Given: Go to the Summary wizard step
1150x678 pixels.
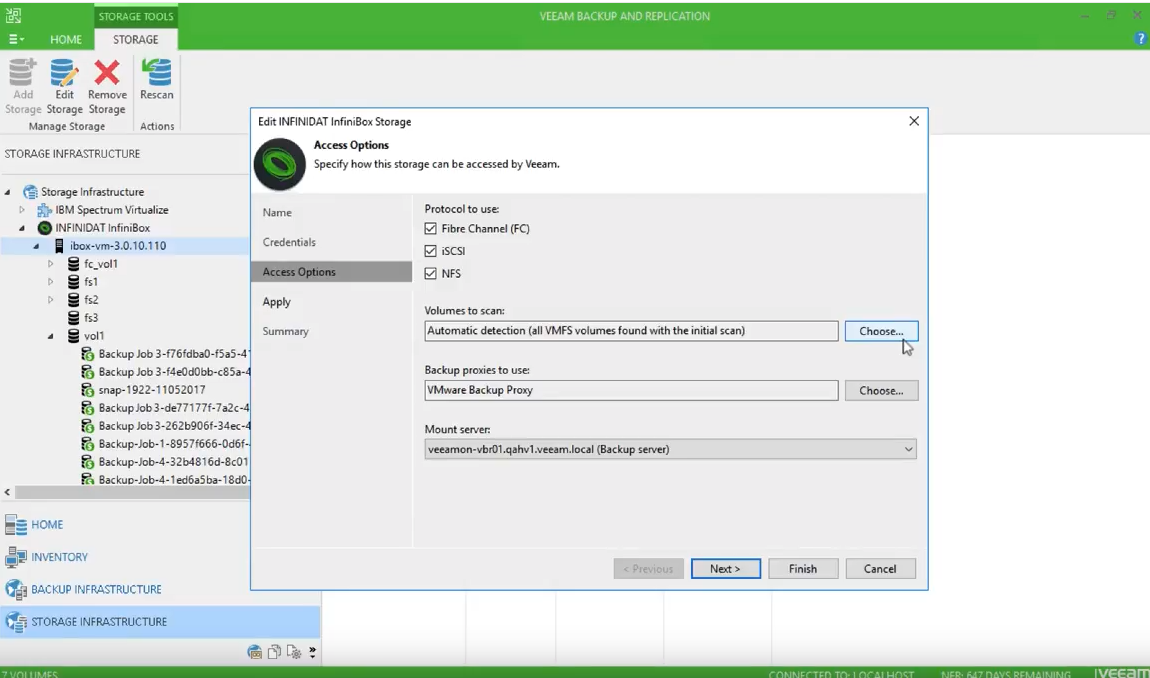Looking at the screenshot, I should pos(285,332).
